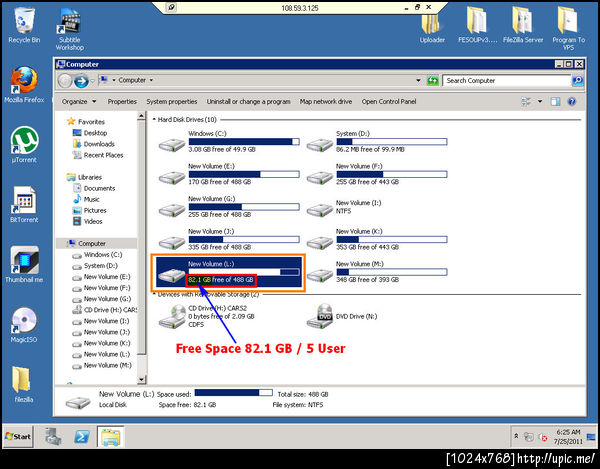Click the address bar refresh icon
This screenshot has width=600, height=469.
pyautogui.click(x=432, y=81)
